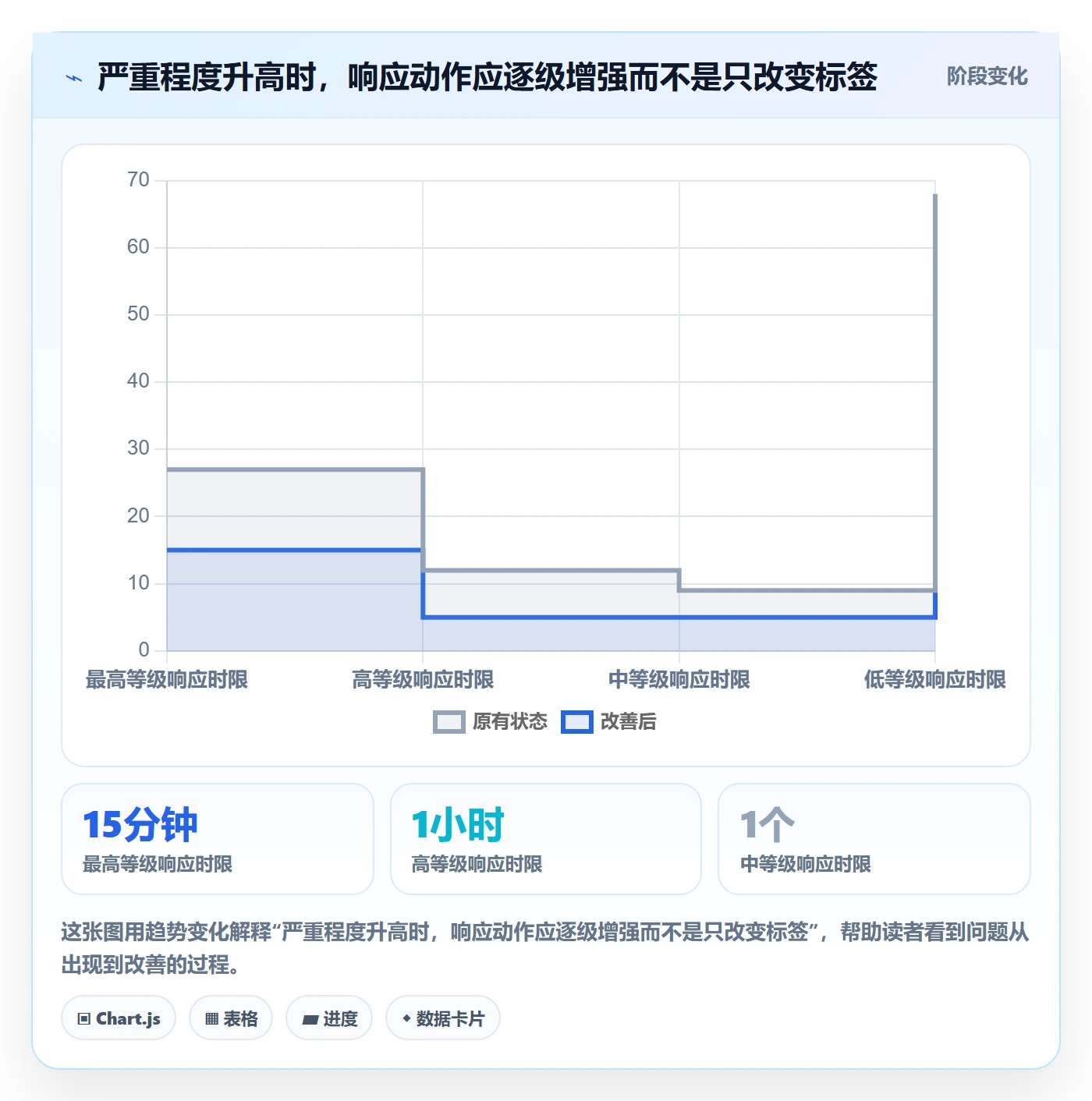1092x1101 pixels.
Task: Click the 改善后 legend label
Action: click(x=629, y=722)
